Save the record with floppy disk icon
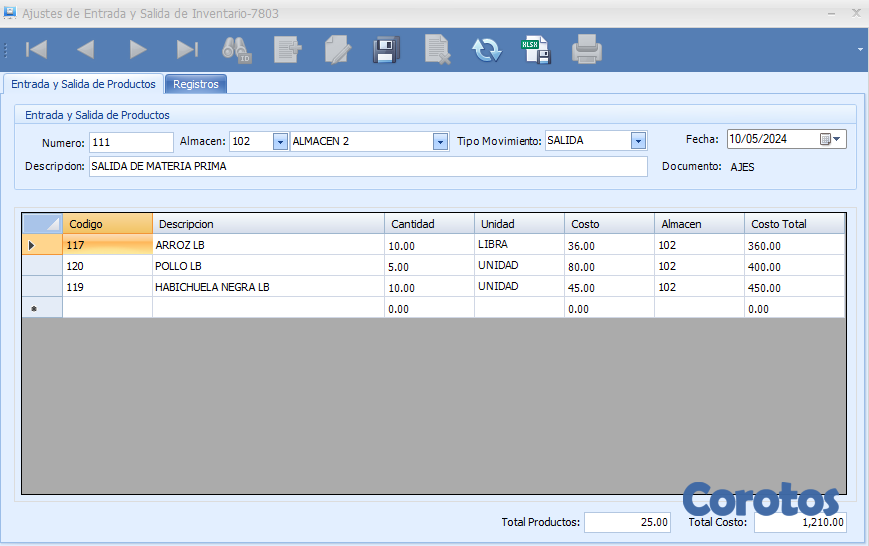This screenshot has width=869, height=546. click(x=387, y=49)
